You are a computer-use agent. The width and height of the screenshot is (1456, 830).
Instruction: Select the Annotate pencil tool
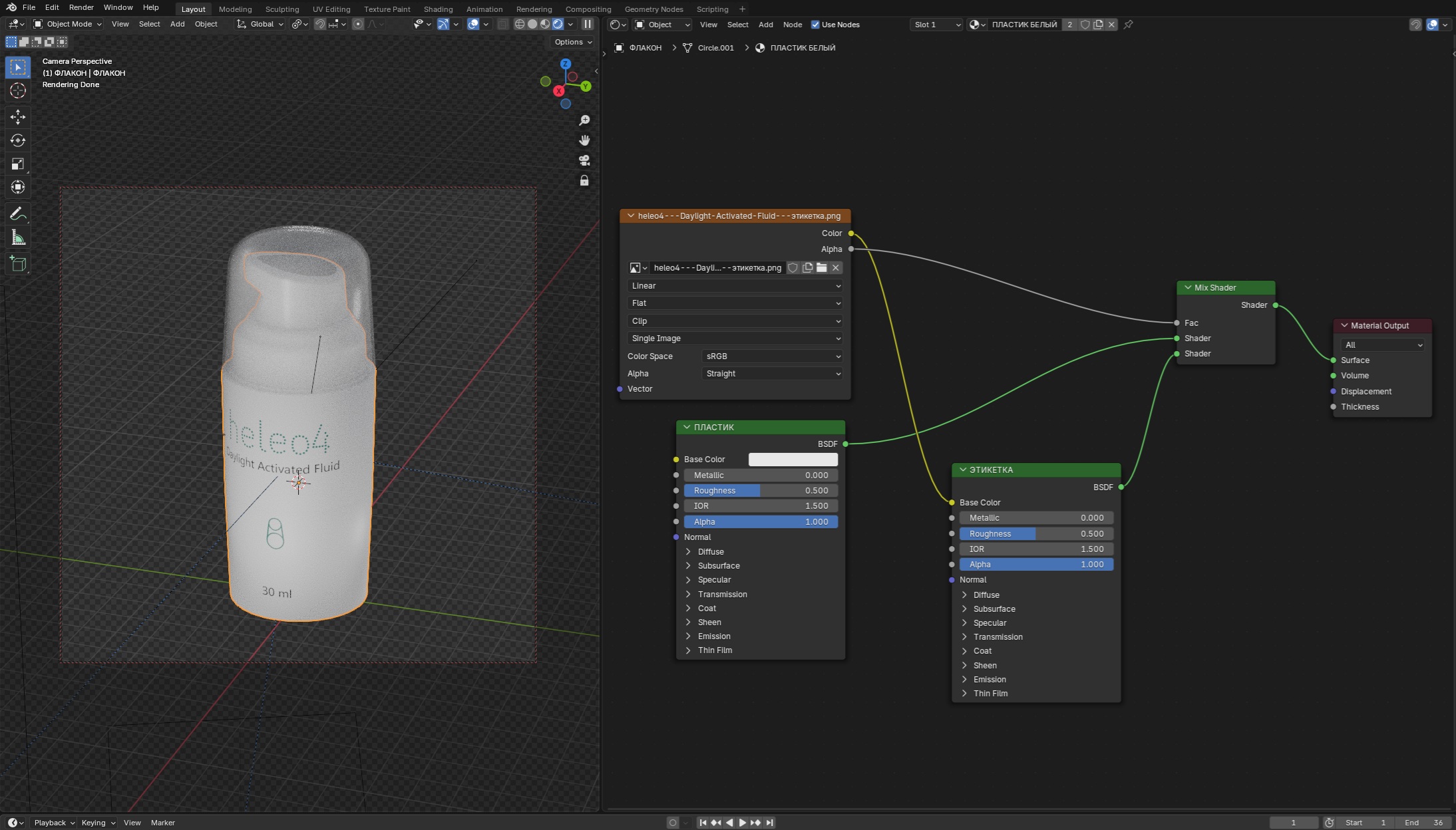(18, 213)
